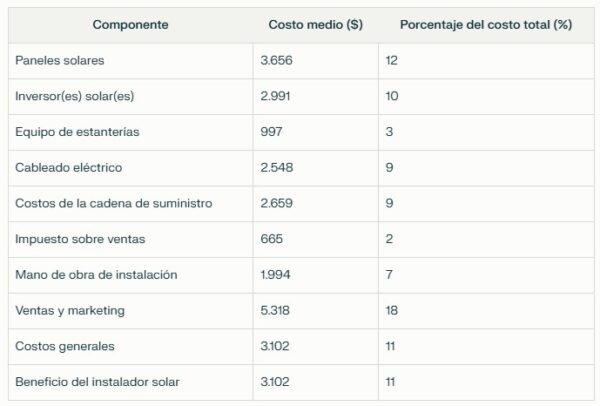Select the Ventas y marketing cell
This screenshot has height=406, width=600.
click(x=70, y=311)
